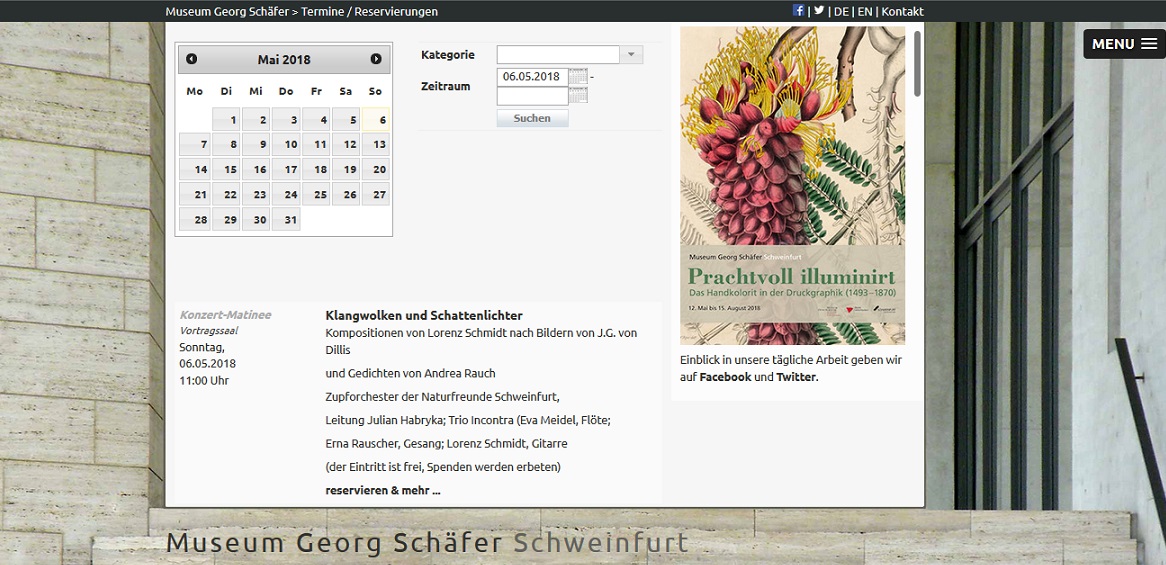Select May 29 in calendar
Screen dimensions: 1166x565
(226, 219)
